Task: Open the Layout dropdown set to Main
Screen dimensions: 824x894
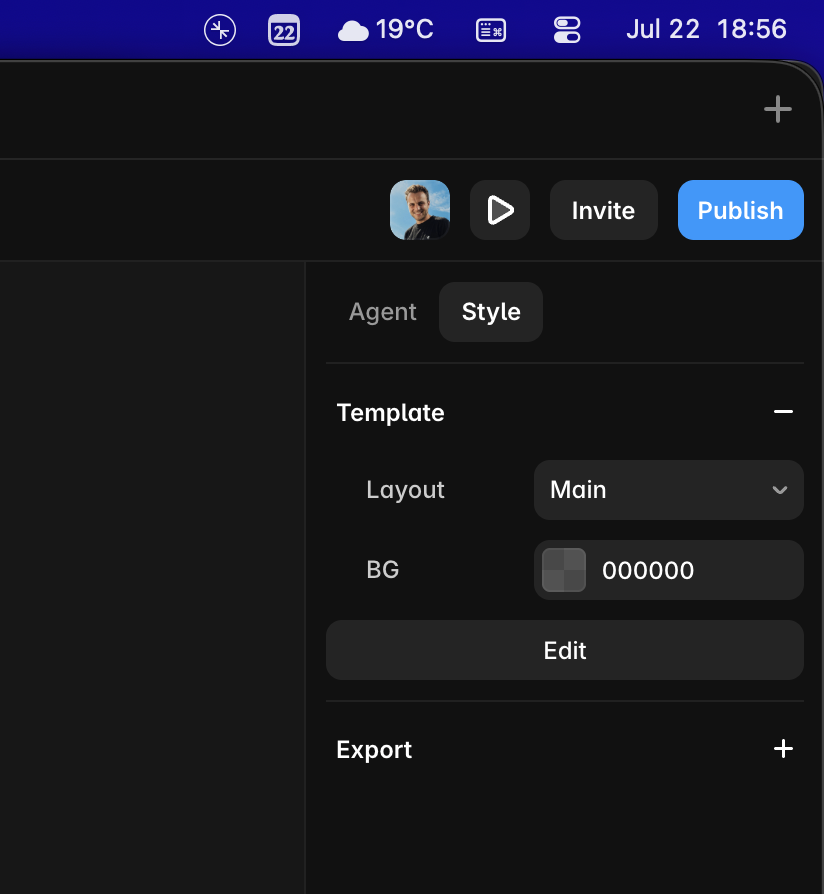Action: coord(669,490)
